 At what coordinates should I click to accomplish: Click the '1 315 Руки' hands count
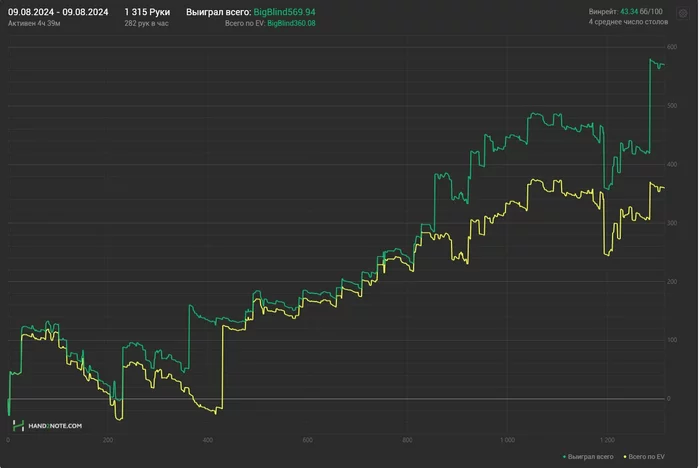(x=147, y=12)
